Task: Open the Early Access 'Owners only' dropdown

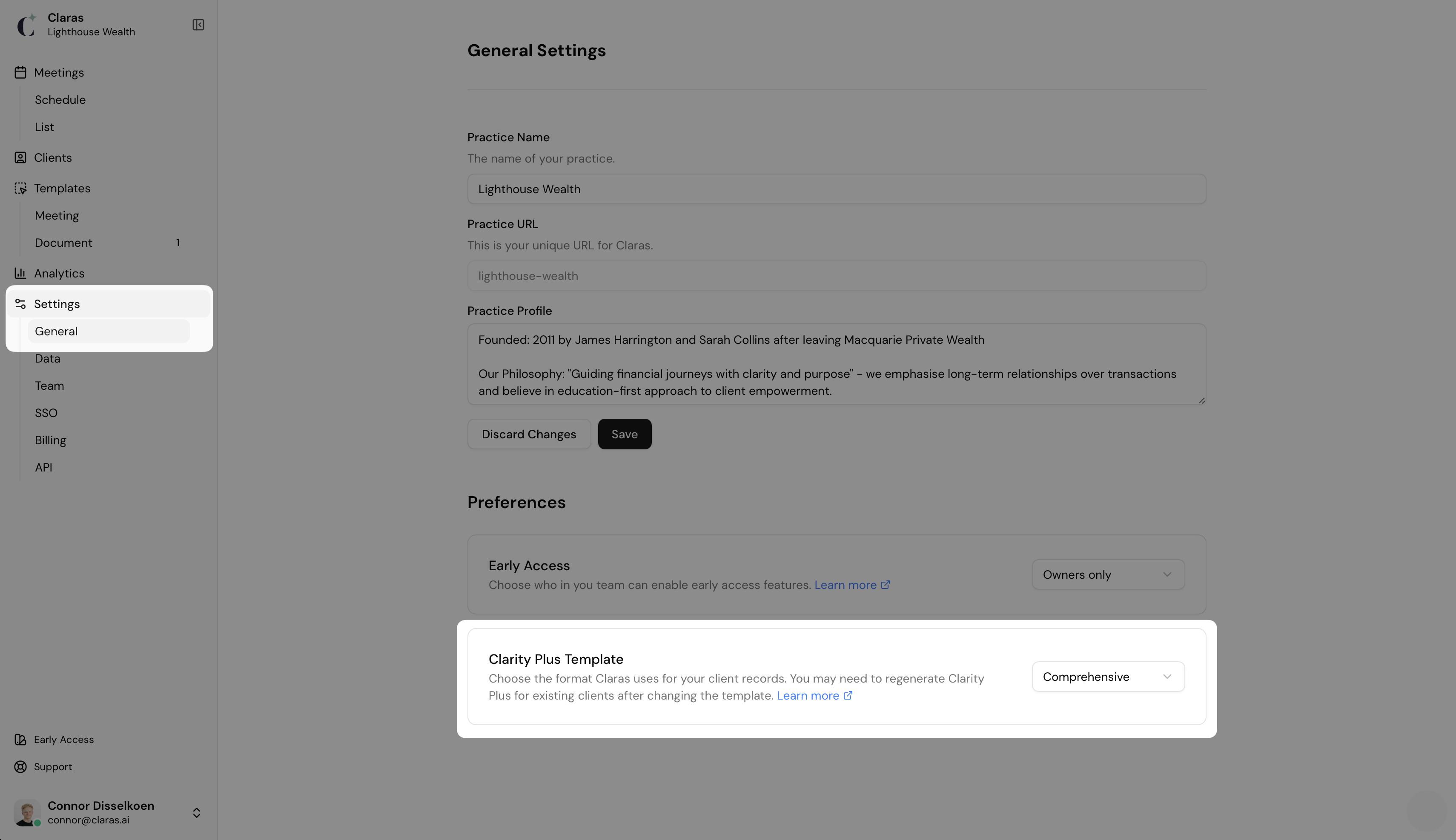Action: [1107, 574]
